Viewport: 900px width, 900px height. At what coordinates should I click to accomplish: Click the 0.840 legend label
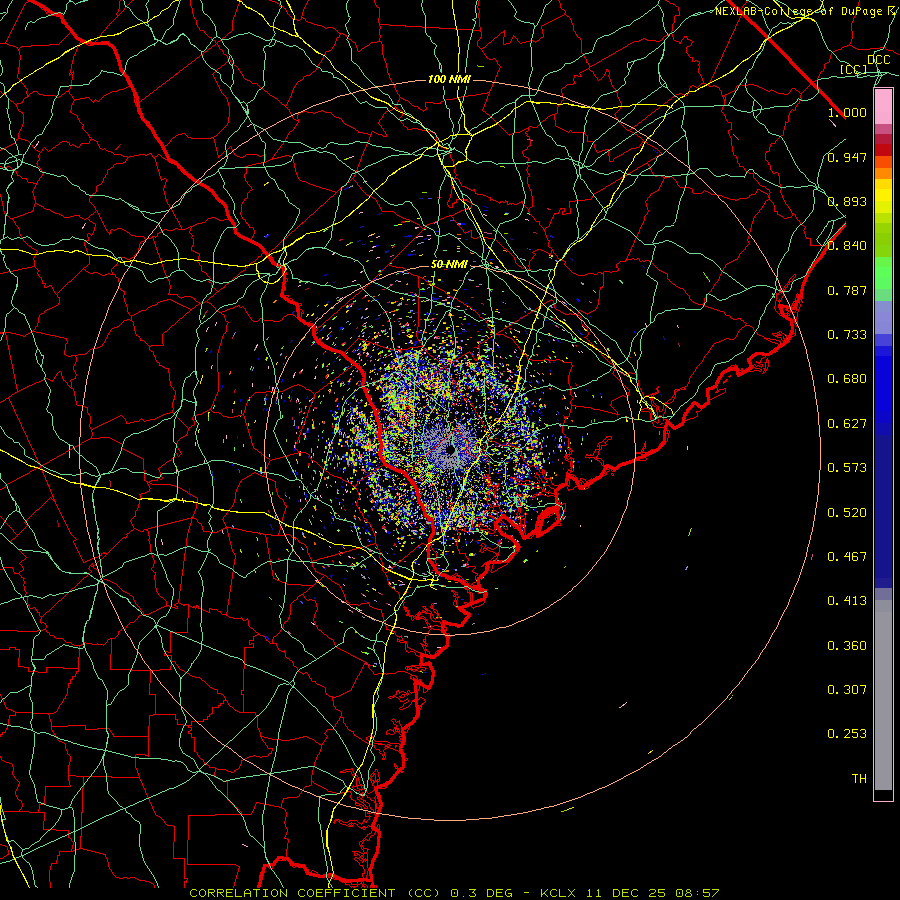[x=847, y=246]
